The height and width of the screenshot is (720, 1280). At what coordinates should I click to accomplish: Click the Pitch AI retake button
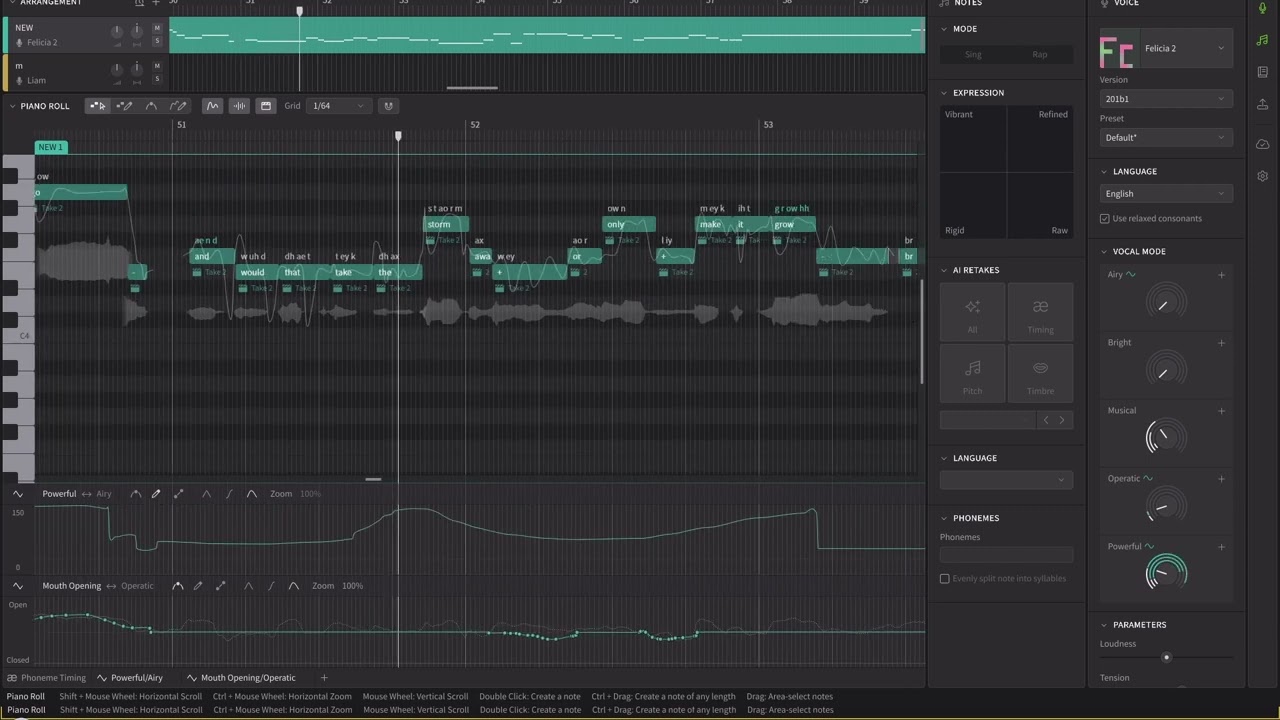pos(972,374)
